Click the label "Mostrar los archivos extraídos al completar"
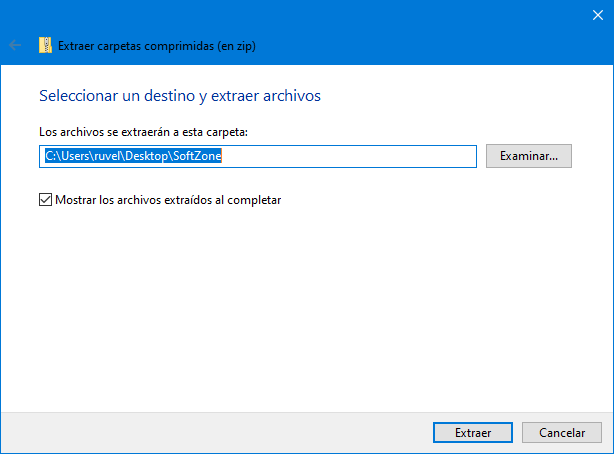 pyautogui.click(x=168, y=200)
